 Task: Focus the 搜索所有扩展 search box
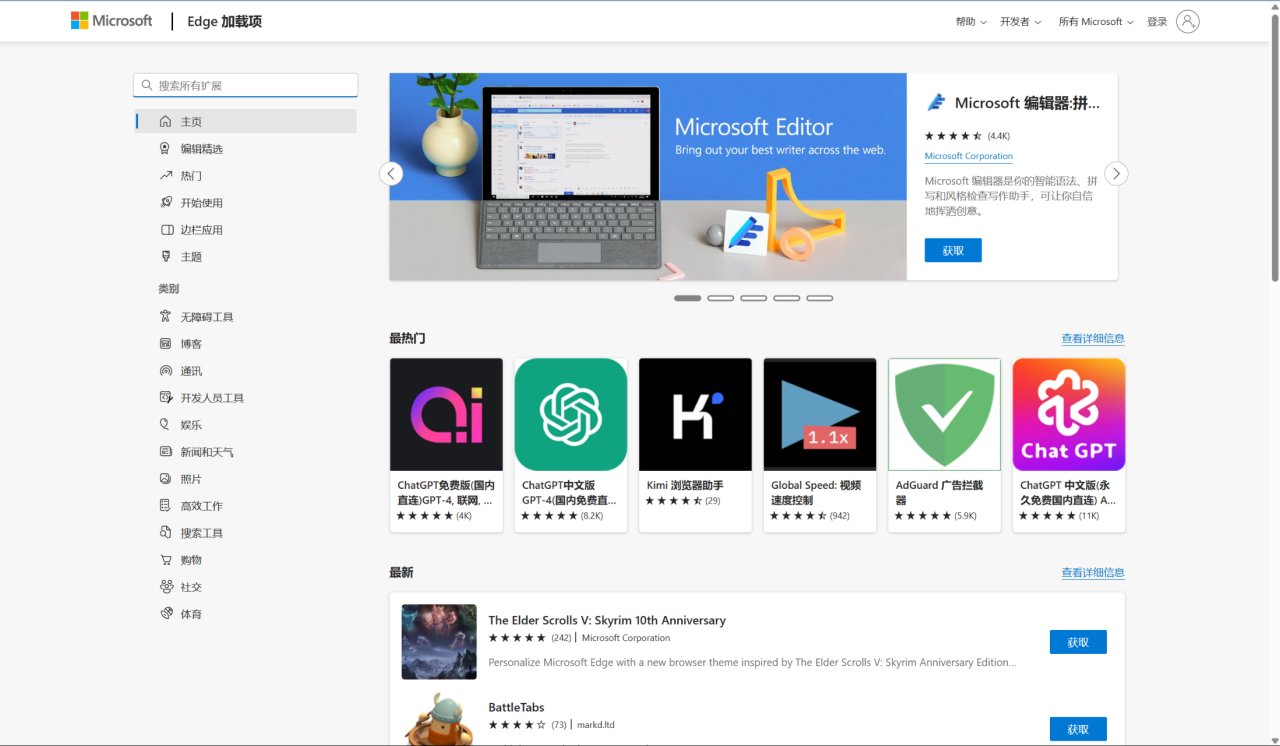click(246, 85)
